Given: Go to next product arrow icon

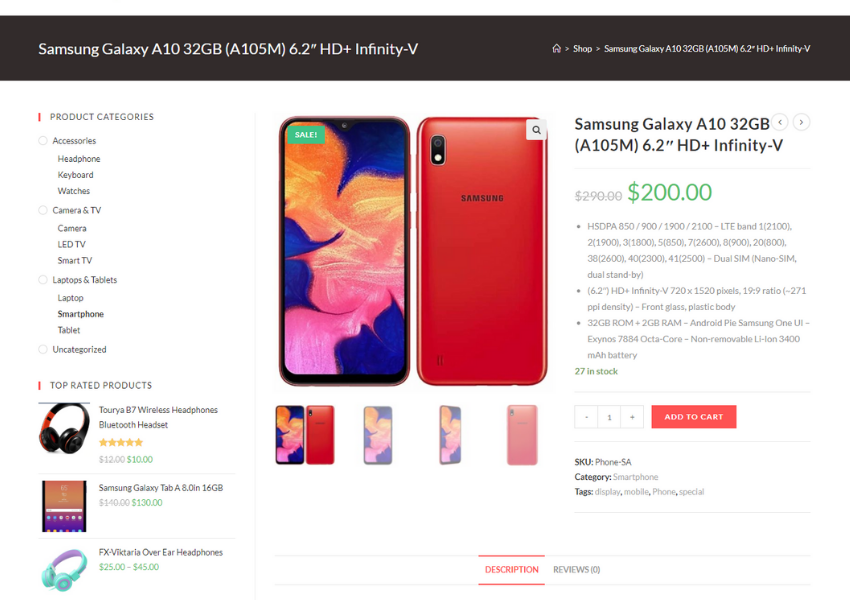Looking at the screenshot, I should tap(801, 122).
